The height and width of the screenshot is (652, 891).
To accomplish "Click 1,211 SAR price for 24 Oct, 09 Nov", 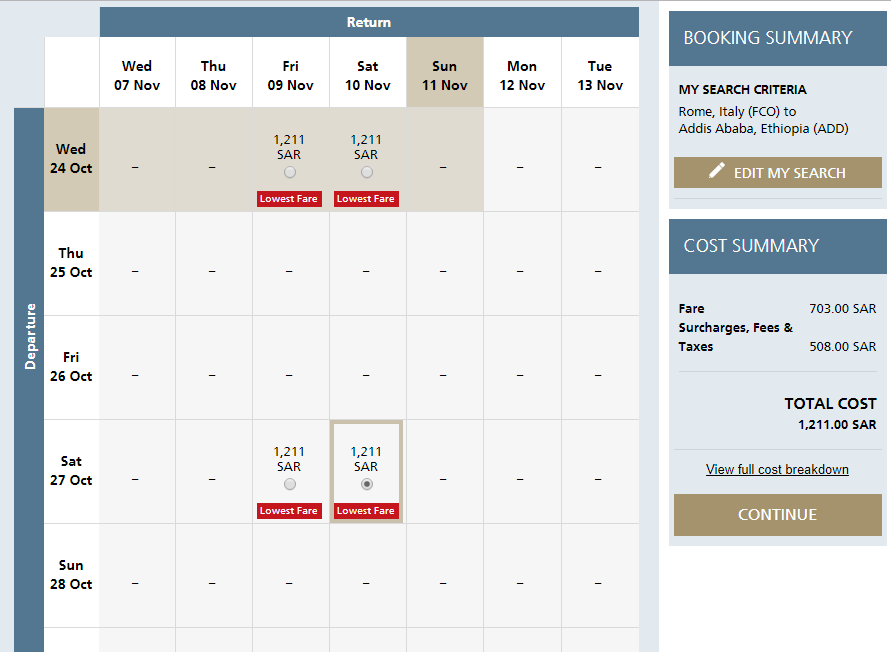I will [x=289, y=147].
